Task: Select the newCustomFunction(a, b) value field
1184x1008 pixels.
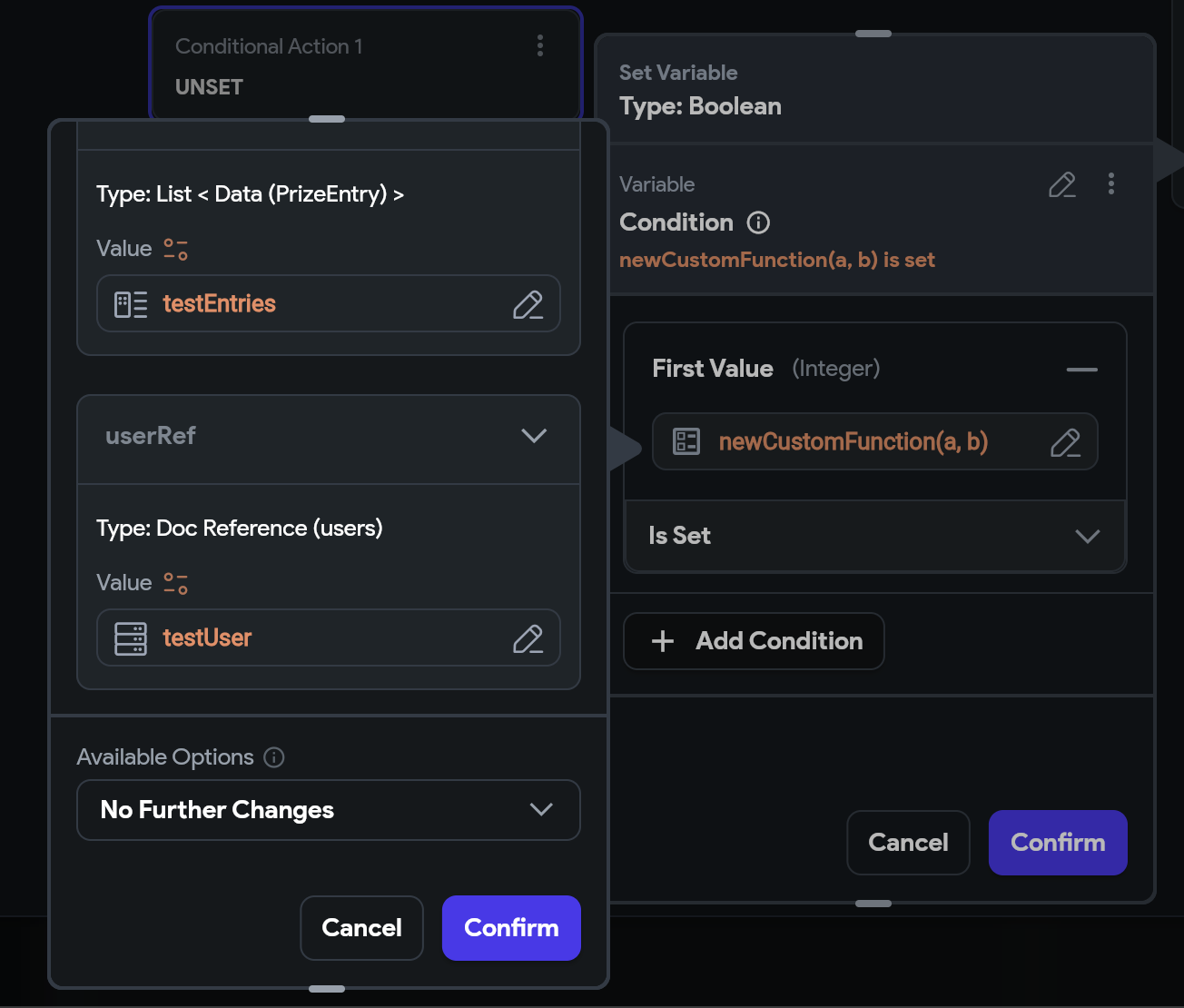Action: pyautogui.click(x=875, y=442)
